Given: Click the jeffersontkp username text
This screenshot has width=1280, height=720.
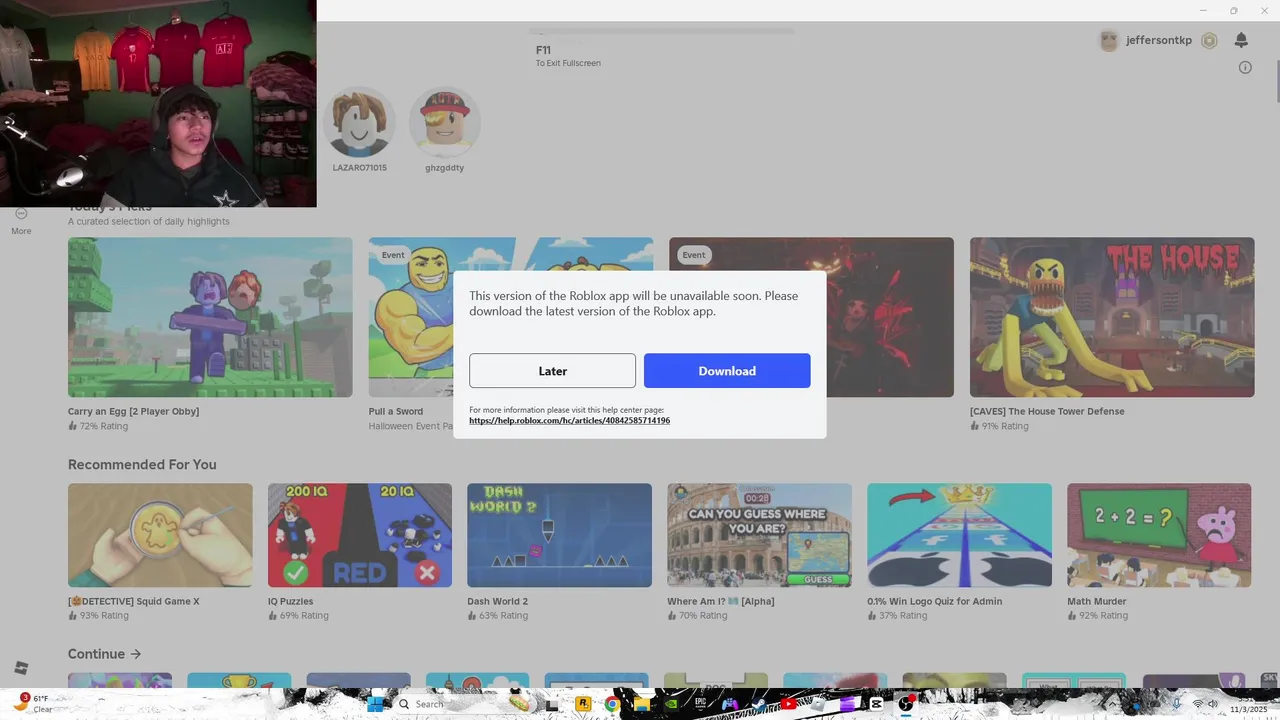Looking at the screenshot, I should pos(1159,40).
